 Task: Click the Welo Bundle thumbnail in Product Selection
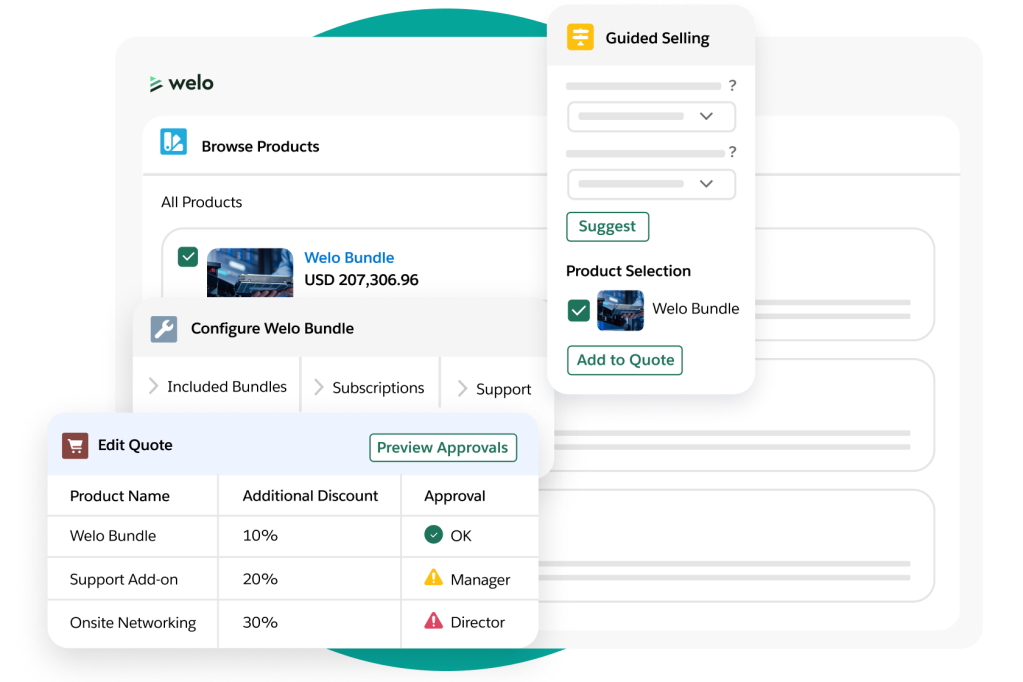pos(620,310)
